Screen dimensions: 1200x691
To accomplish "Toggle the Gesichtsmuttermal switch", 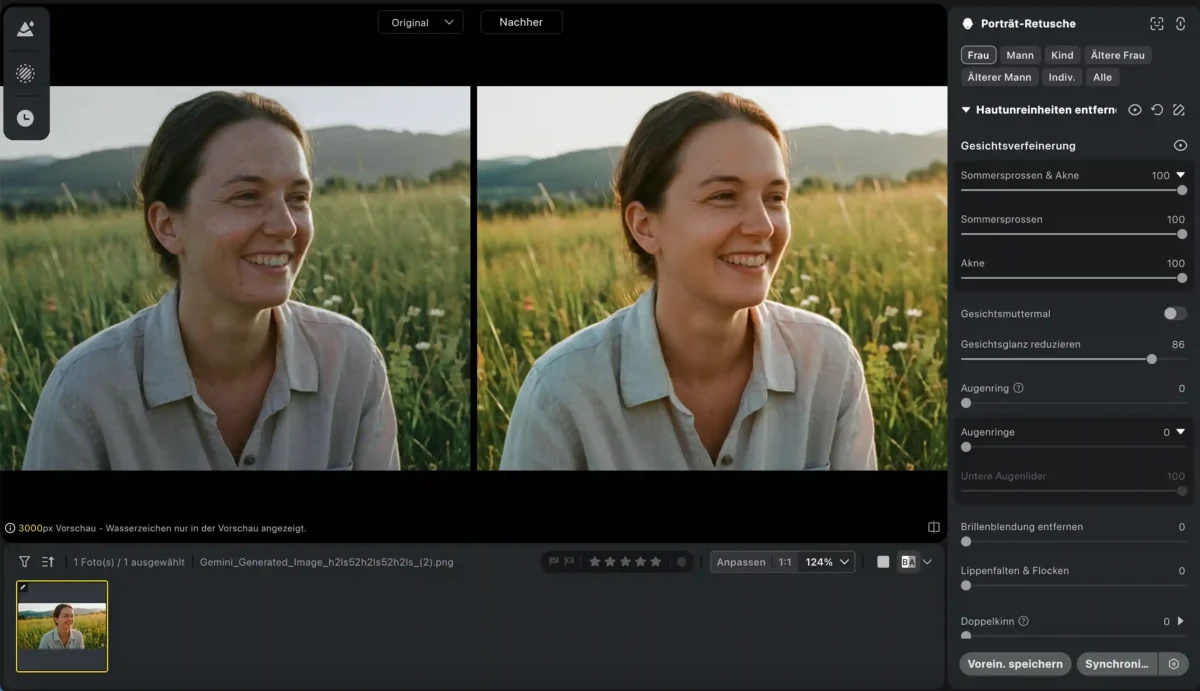I will click(x=1175, y=313).
